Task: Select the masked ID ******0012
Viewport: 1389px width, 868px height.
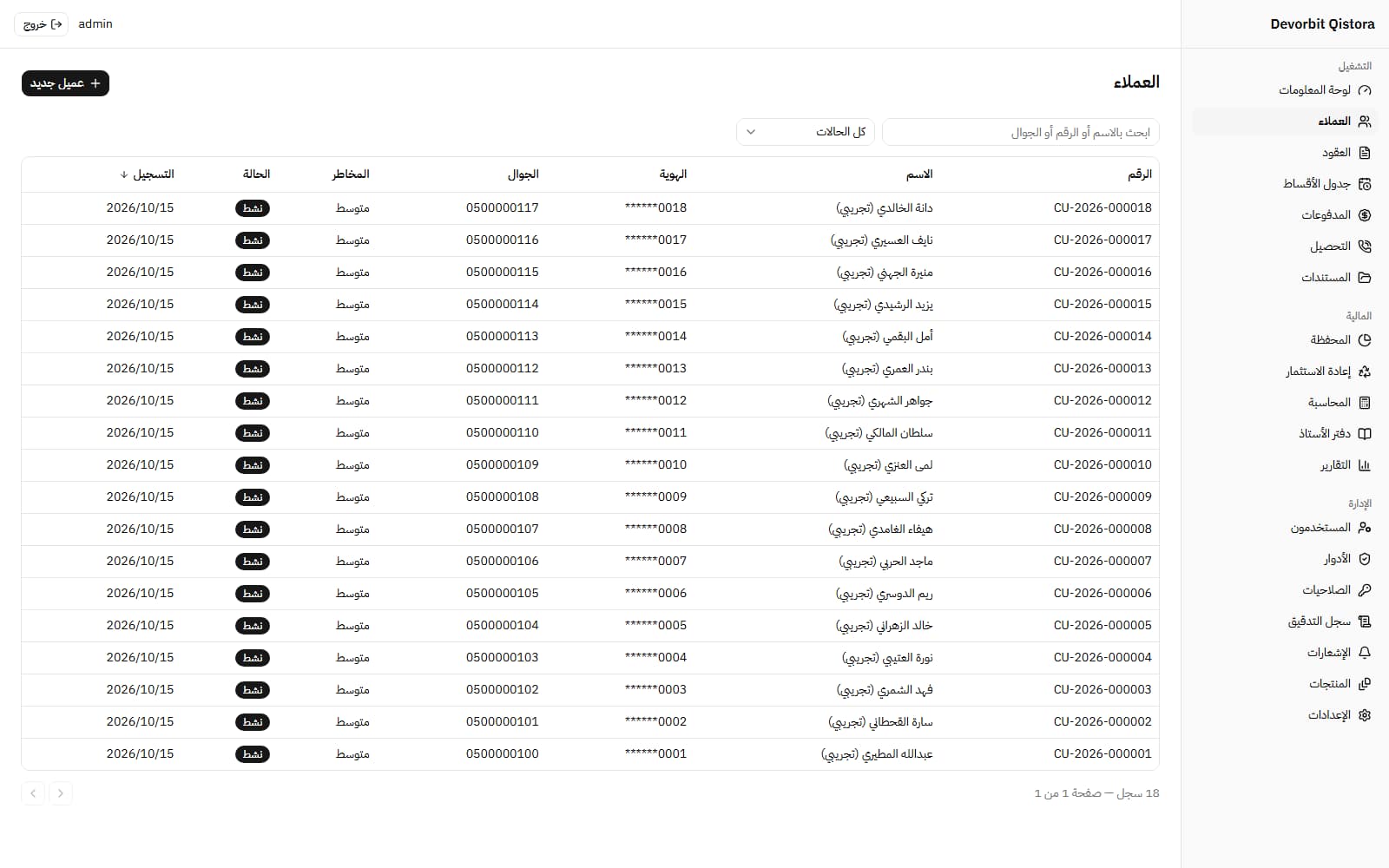Action: [655, 401]
